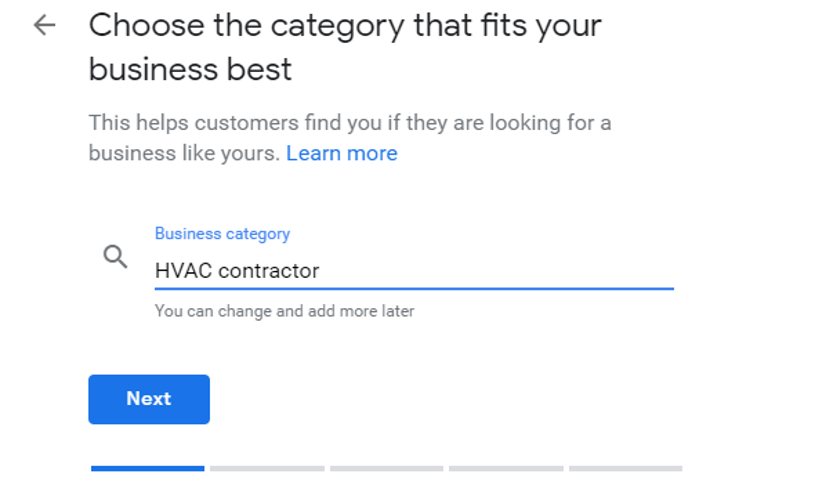
Task: Select the last progress step segment
Action: [x=626, y=469]
